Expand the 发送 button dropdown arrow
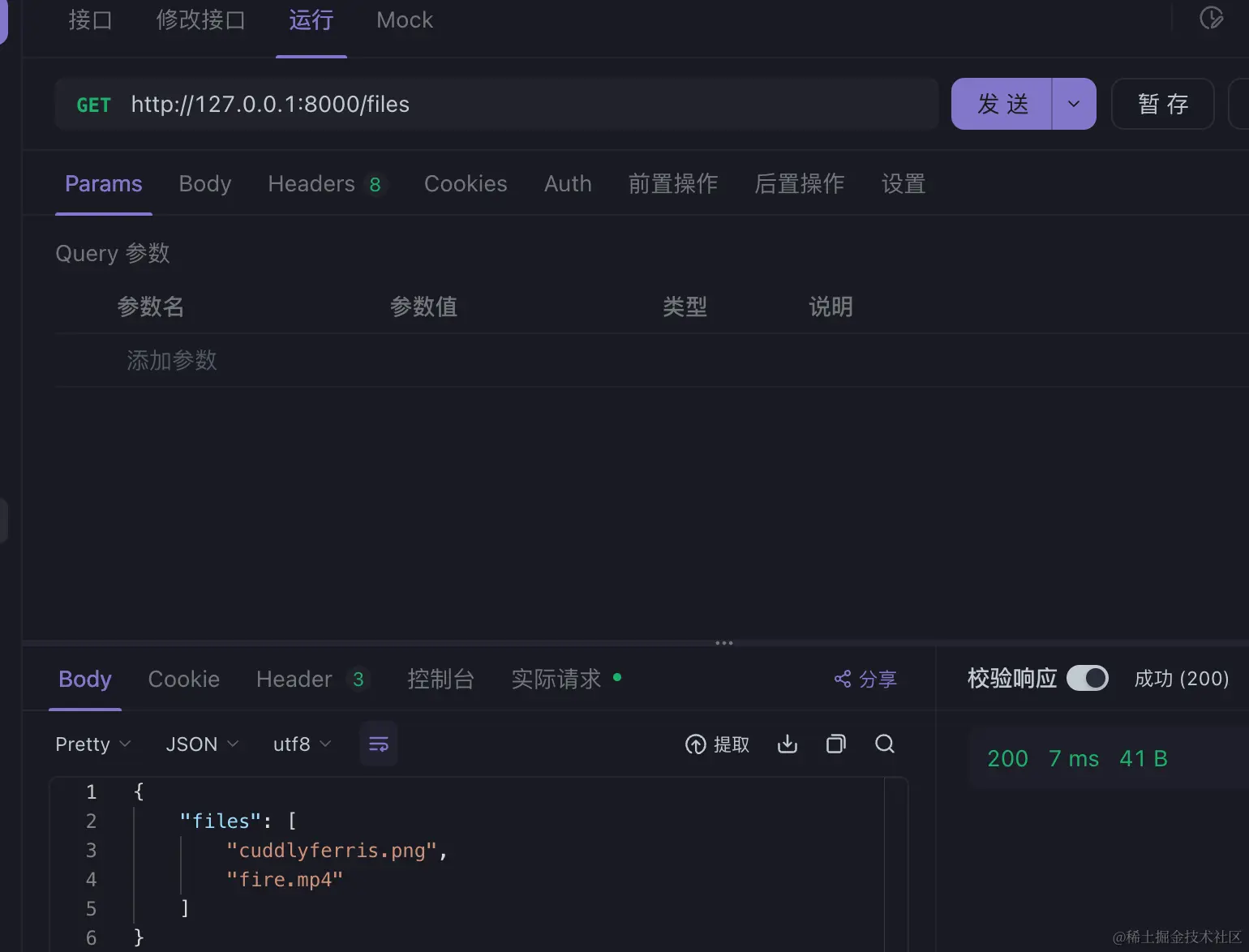Viewport: 1249px width, 952px height. click(x=1074, y=104)
